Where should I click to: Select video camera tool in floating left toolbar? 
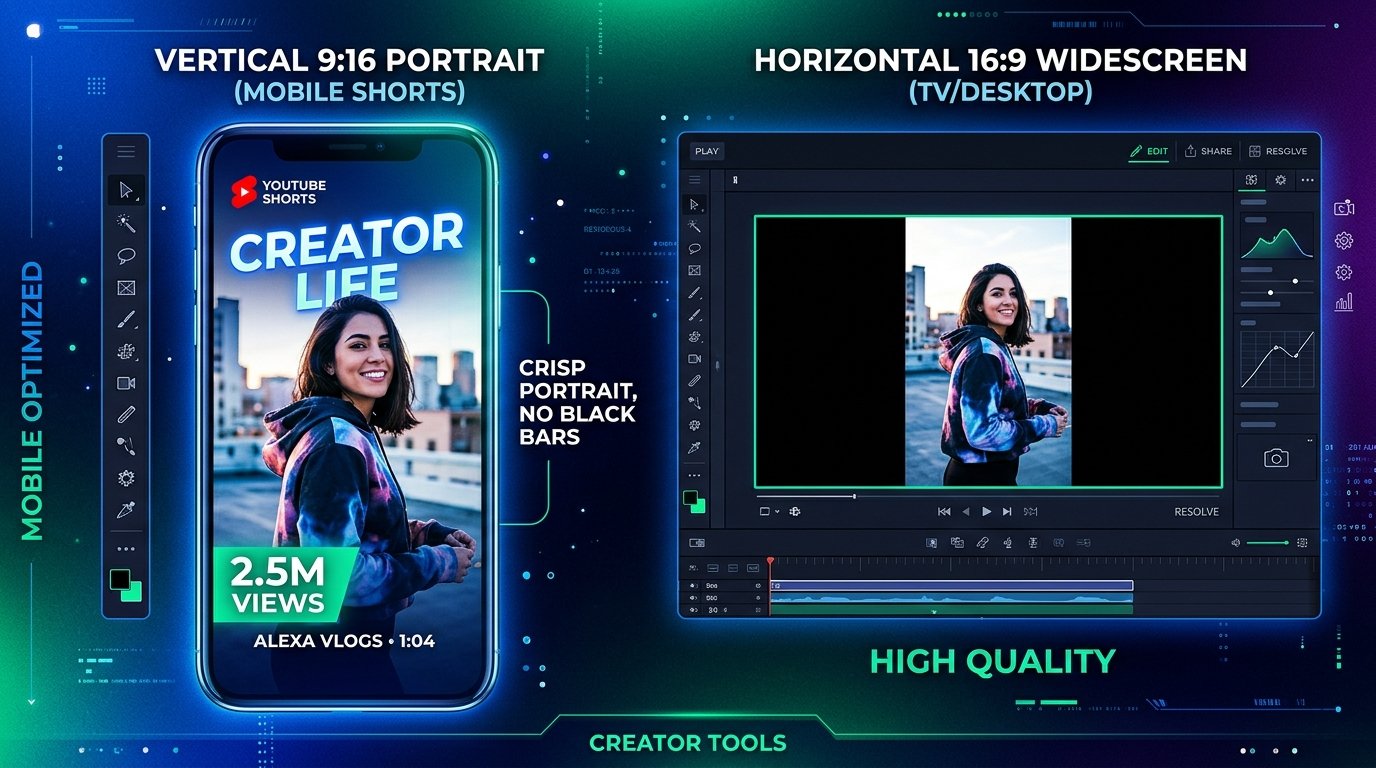(126, 383)
